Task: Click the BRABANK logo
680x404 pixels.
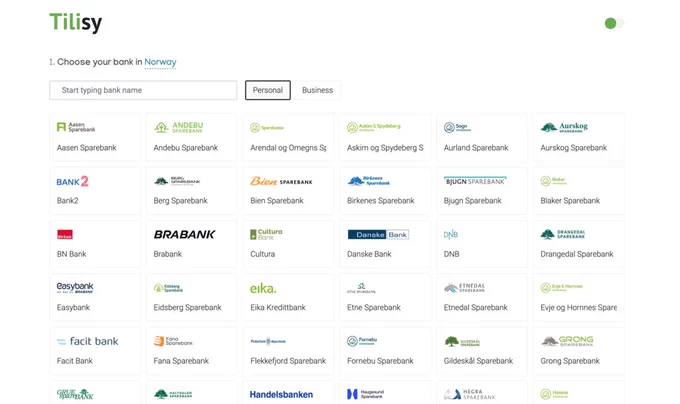Action: click(x=184, y=235)
